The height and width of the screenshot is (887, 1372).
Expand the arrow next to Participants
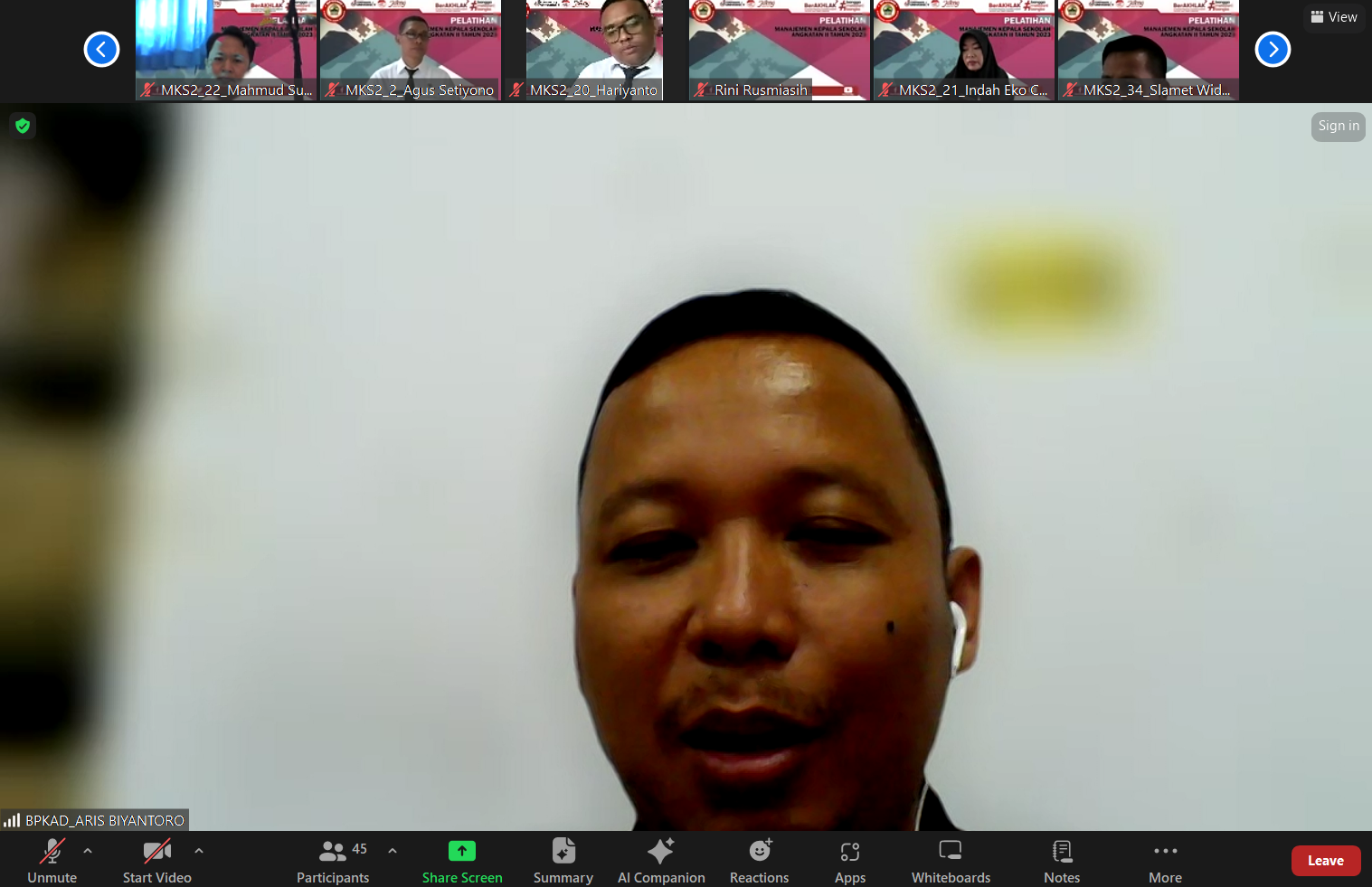click(393, 851)
